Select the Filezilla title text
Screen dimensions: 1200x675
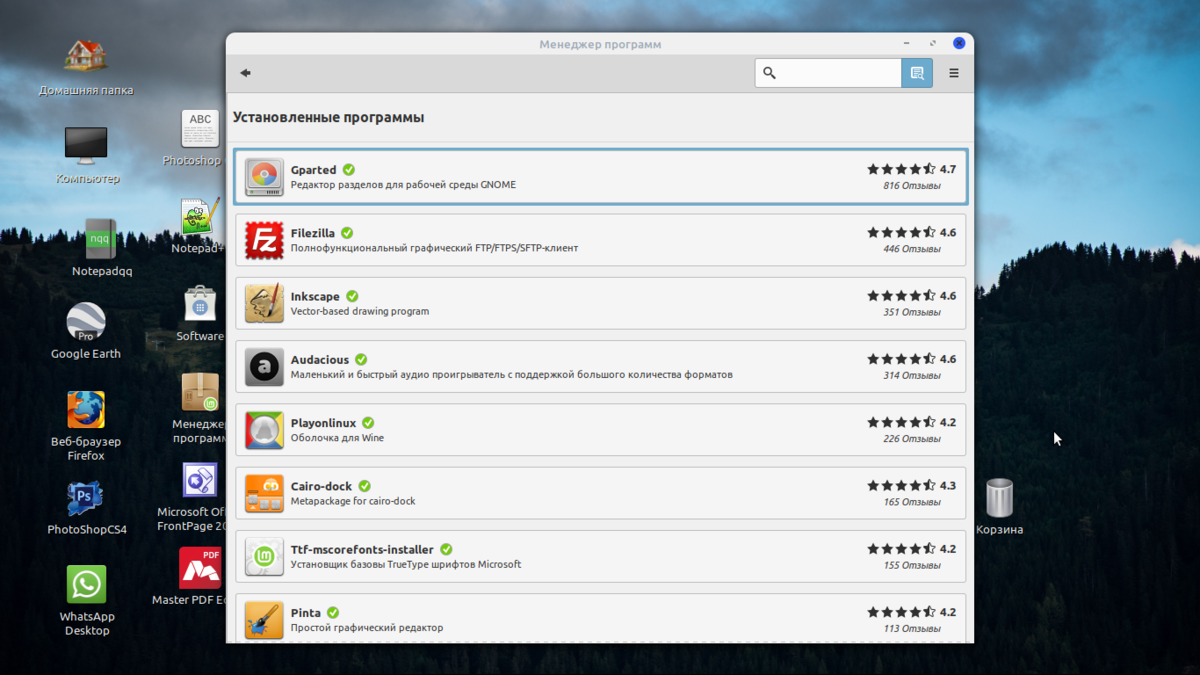[312, 233]
